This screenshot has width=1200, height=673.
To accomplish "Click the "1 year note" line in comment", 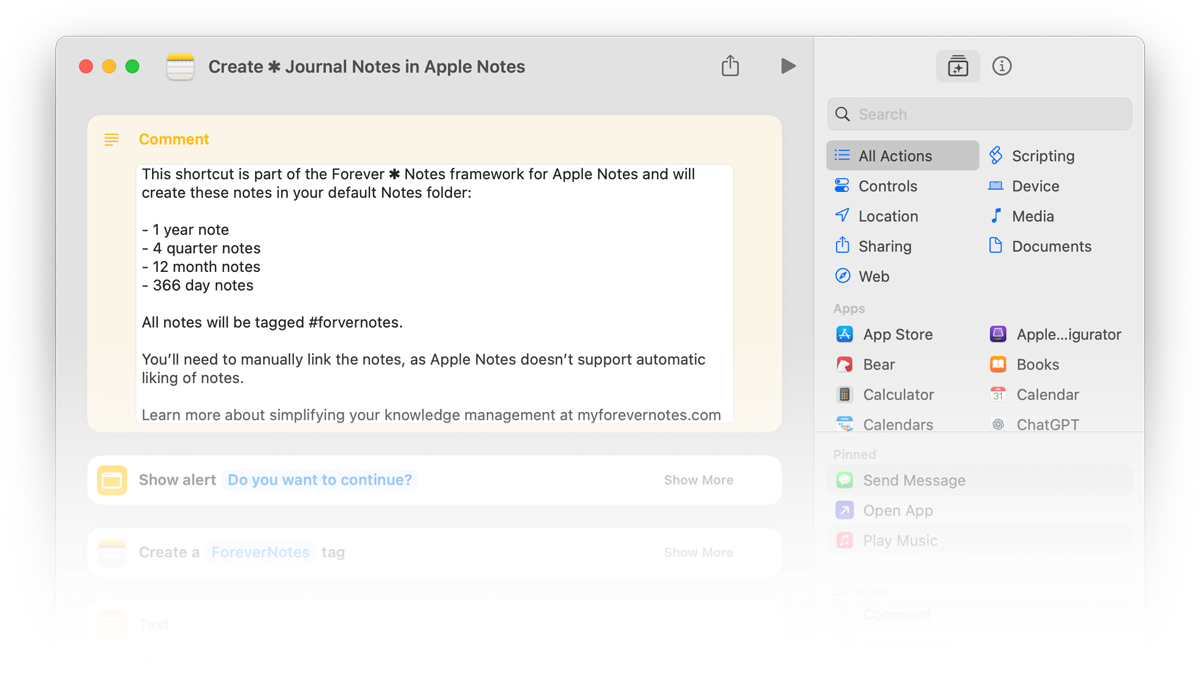I will pos(185,230).
